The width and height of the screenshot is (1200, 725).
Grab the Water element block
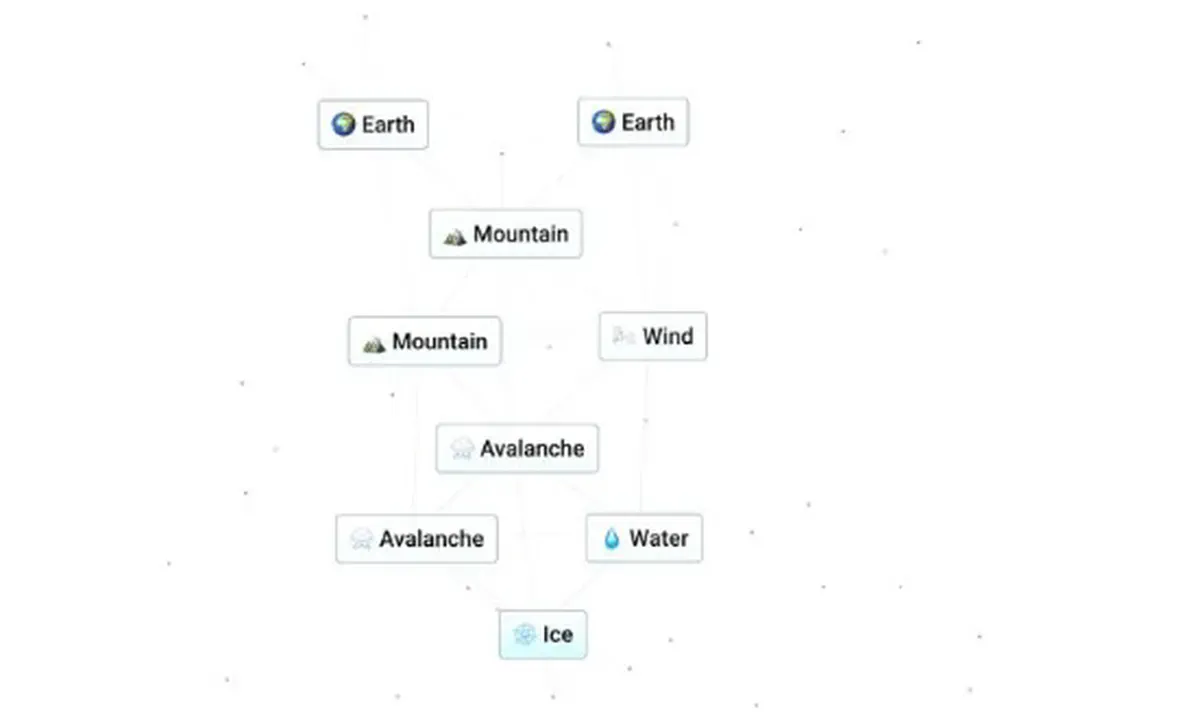tap(644, 539)
